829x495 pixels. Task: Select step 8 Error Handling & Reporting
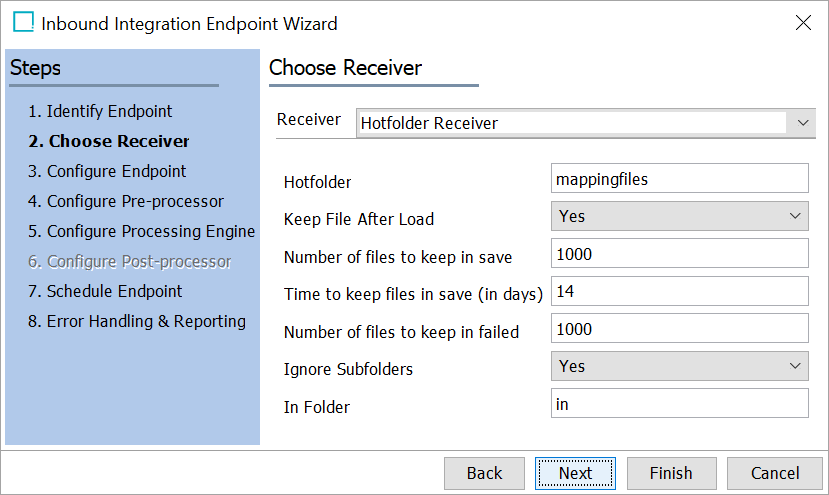point(137,322)
